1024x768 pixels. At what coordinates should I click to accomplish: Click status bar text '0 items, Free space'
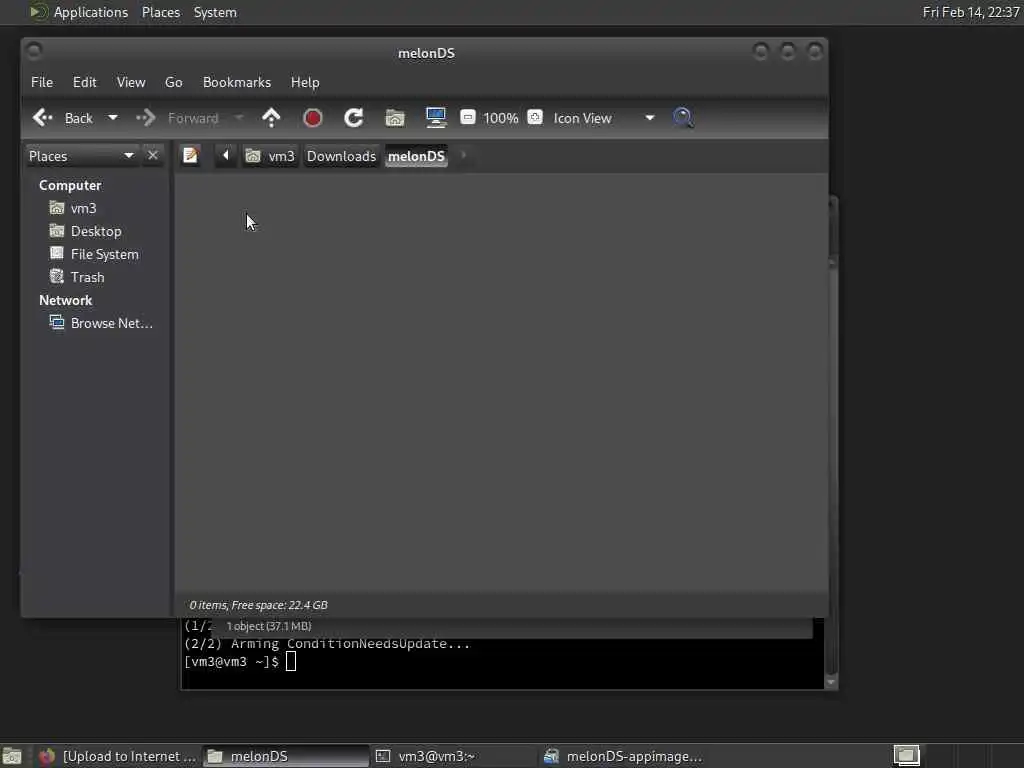259,605
